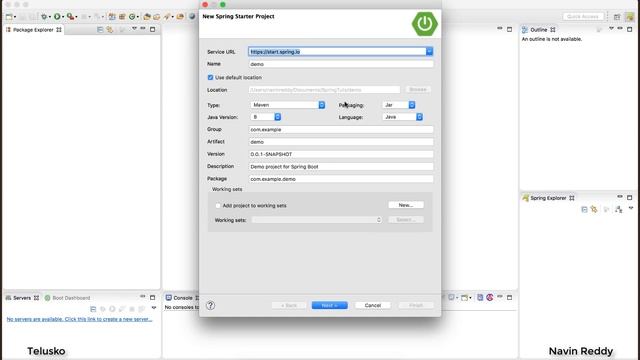Collapse all in Package Explorer
The width and height of the screenshot is (640, 360).
click(x=100, y=29)
